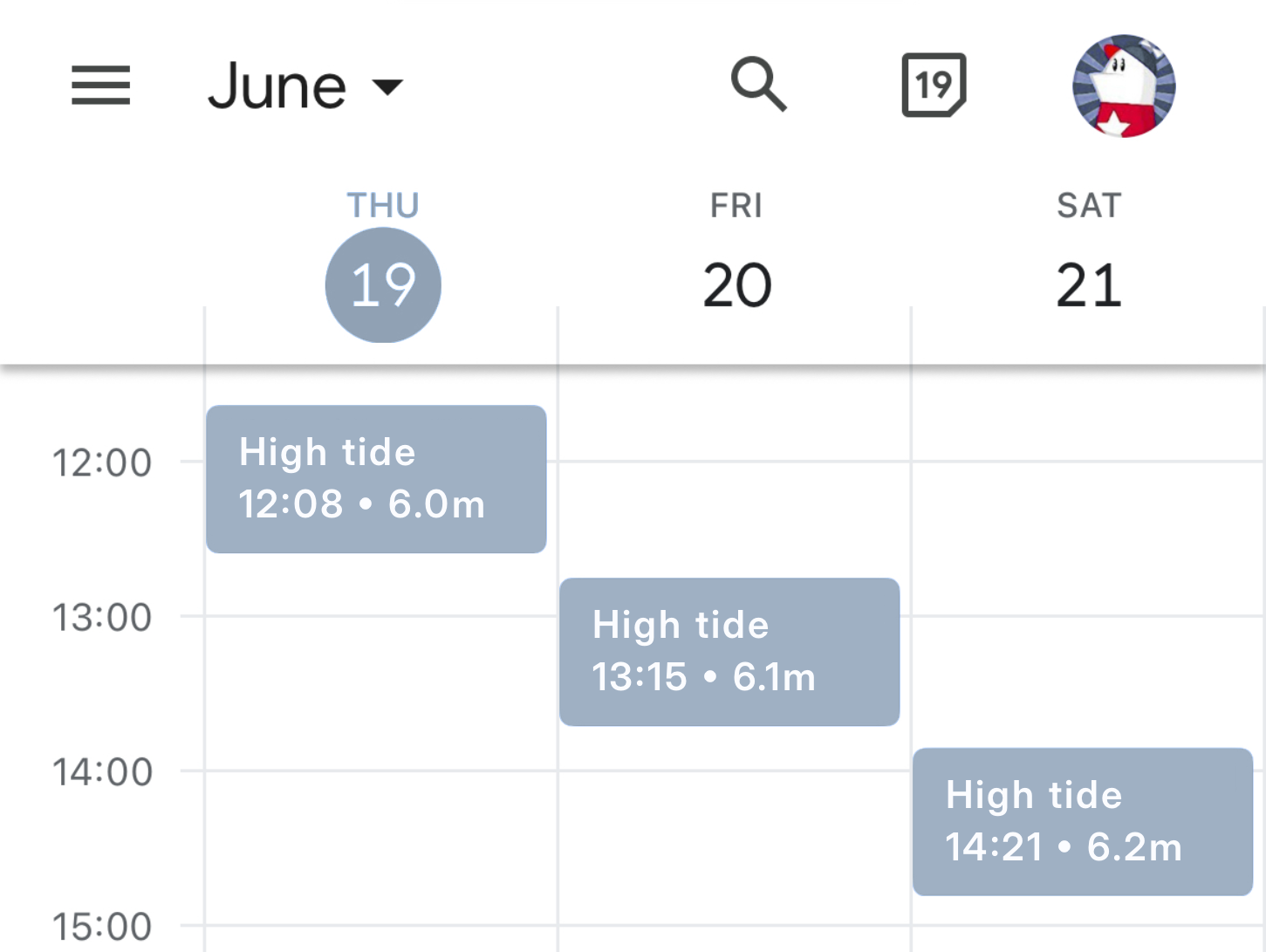Tap the calendar today icon showing 19
The image size is (1266, 952).
(932, 85)
